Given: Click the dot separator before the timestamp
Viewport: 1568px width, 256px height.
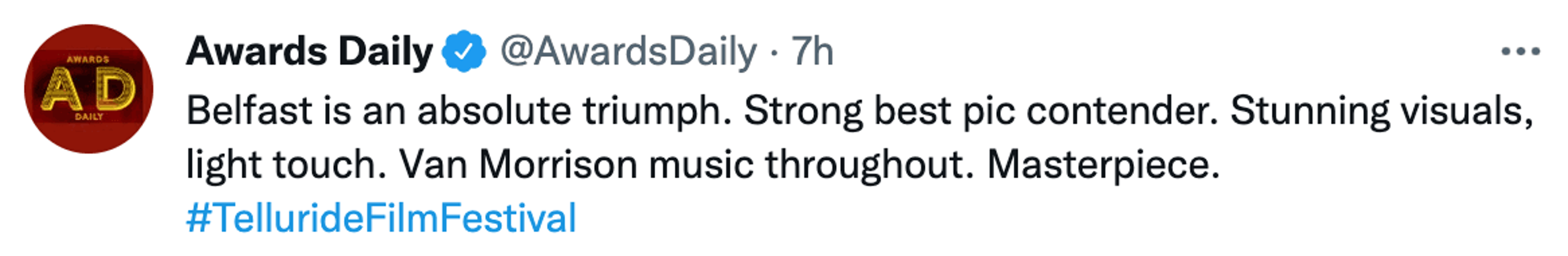Looking at the screenshot, I should click(x=774, y=53).
